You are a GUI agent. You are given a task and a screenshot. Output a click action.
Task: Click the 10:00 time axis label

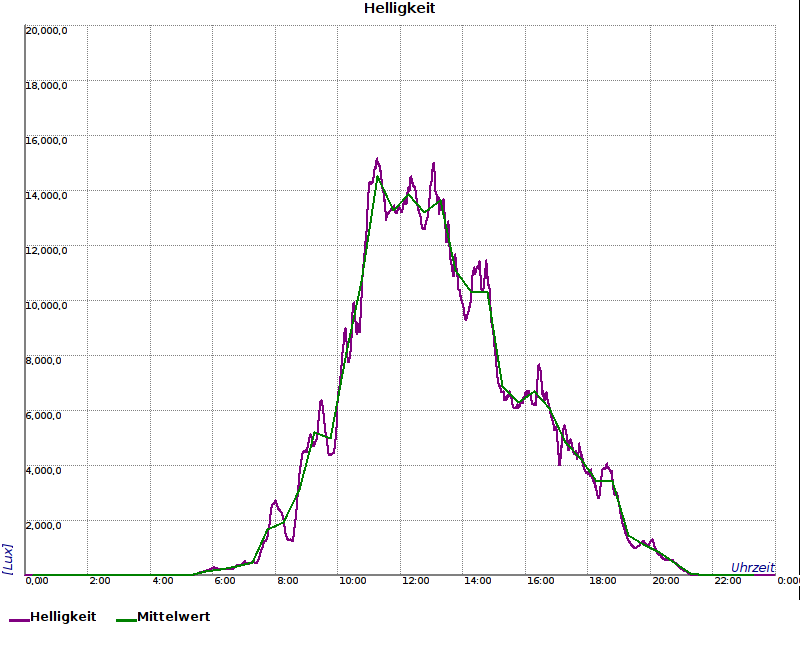[x=353, y=581]
